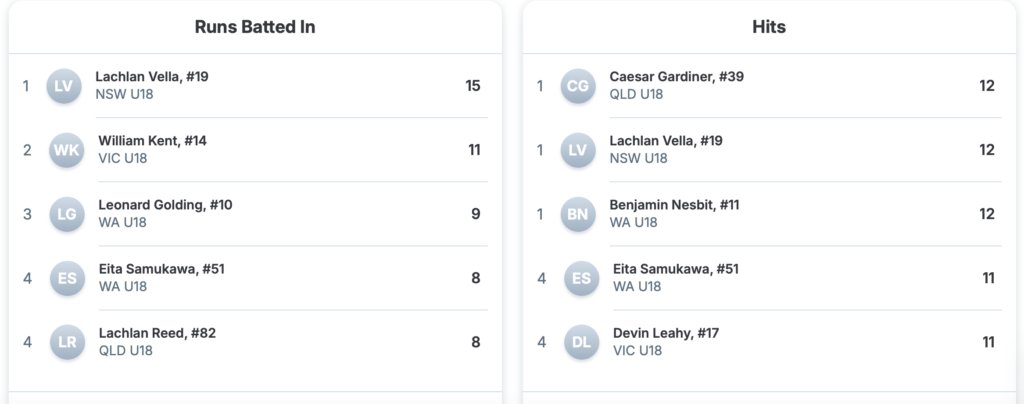Viewport: 1024px width, 404px height.
Task: Click the DL avatar icon
Action: 581,342
